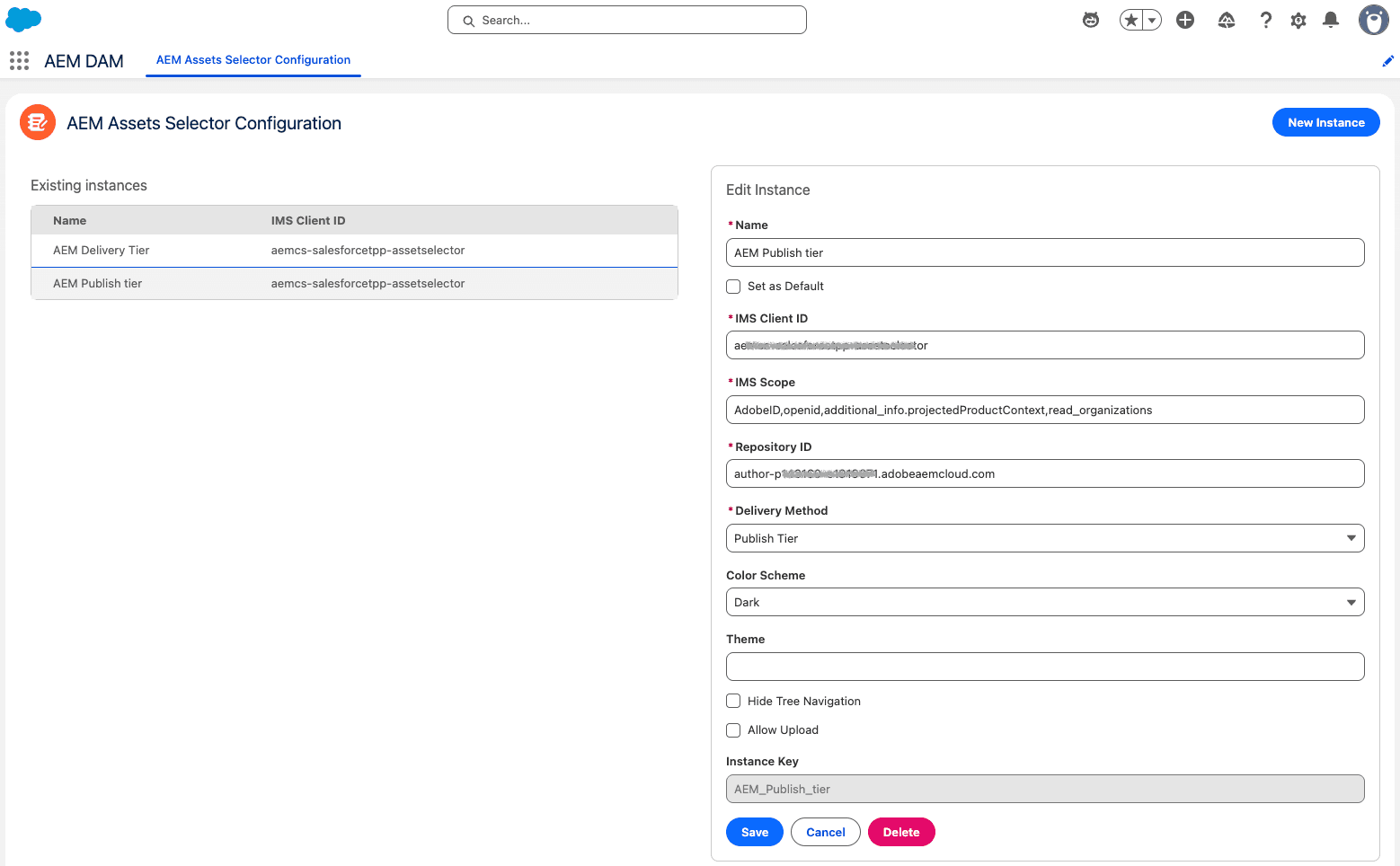
Task: Open the Delivery Method dropdown
Action: pyautogui.click(x=1045, y=538)
